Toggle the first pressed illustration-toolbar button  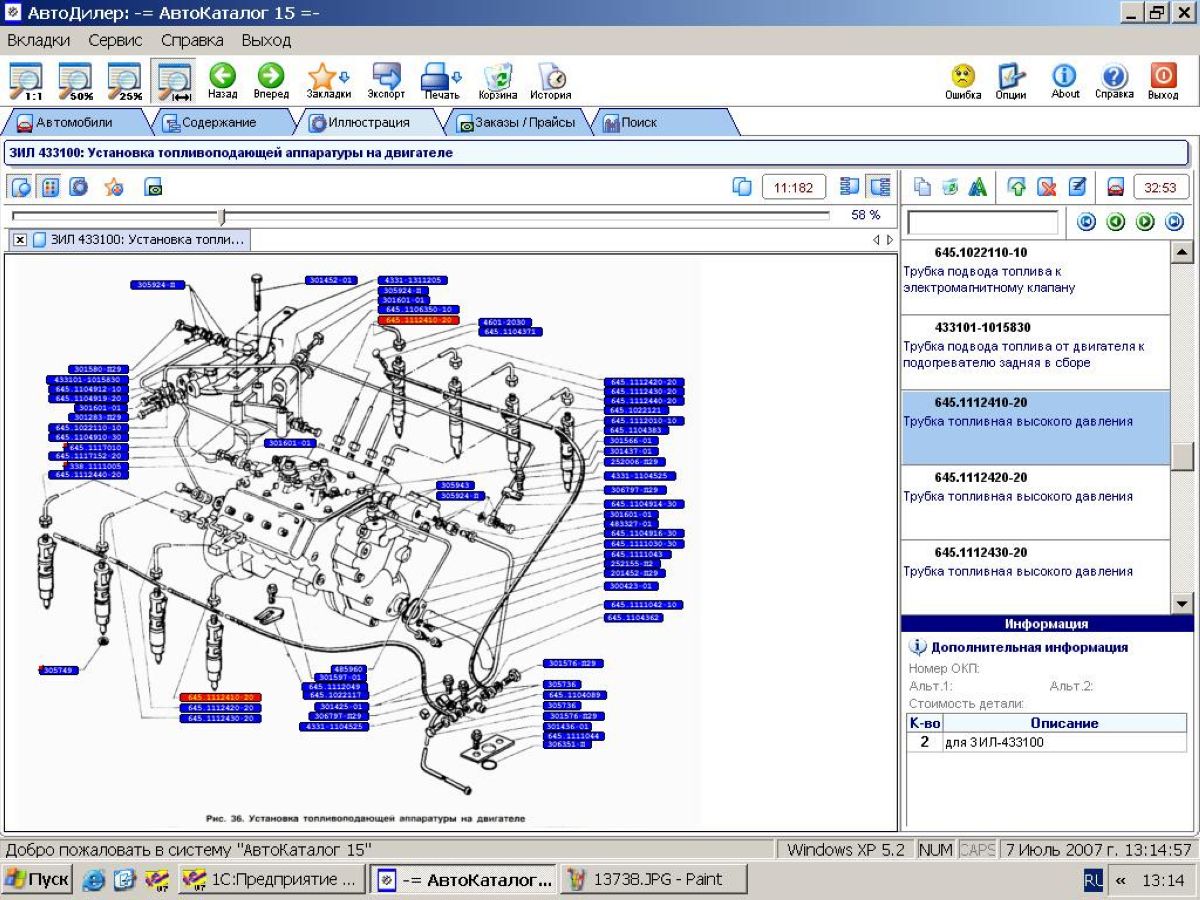tap(21, 187)
